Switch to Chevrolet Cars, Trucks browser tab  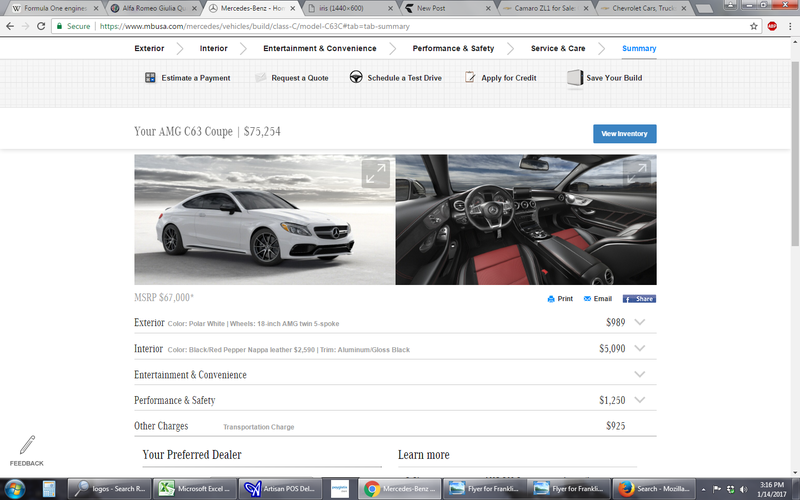(643, 8)
